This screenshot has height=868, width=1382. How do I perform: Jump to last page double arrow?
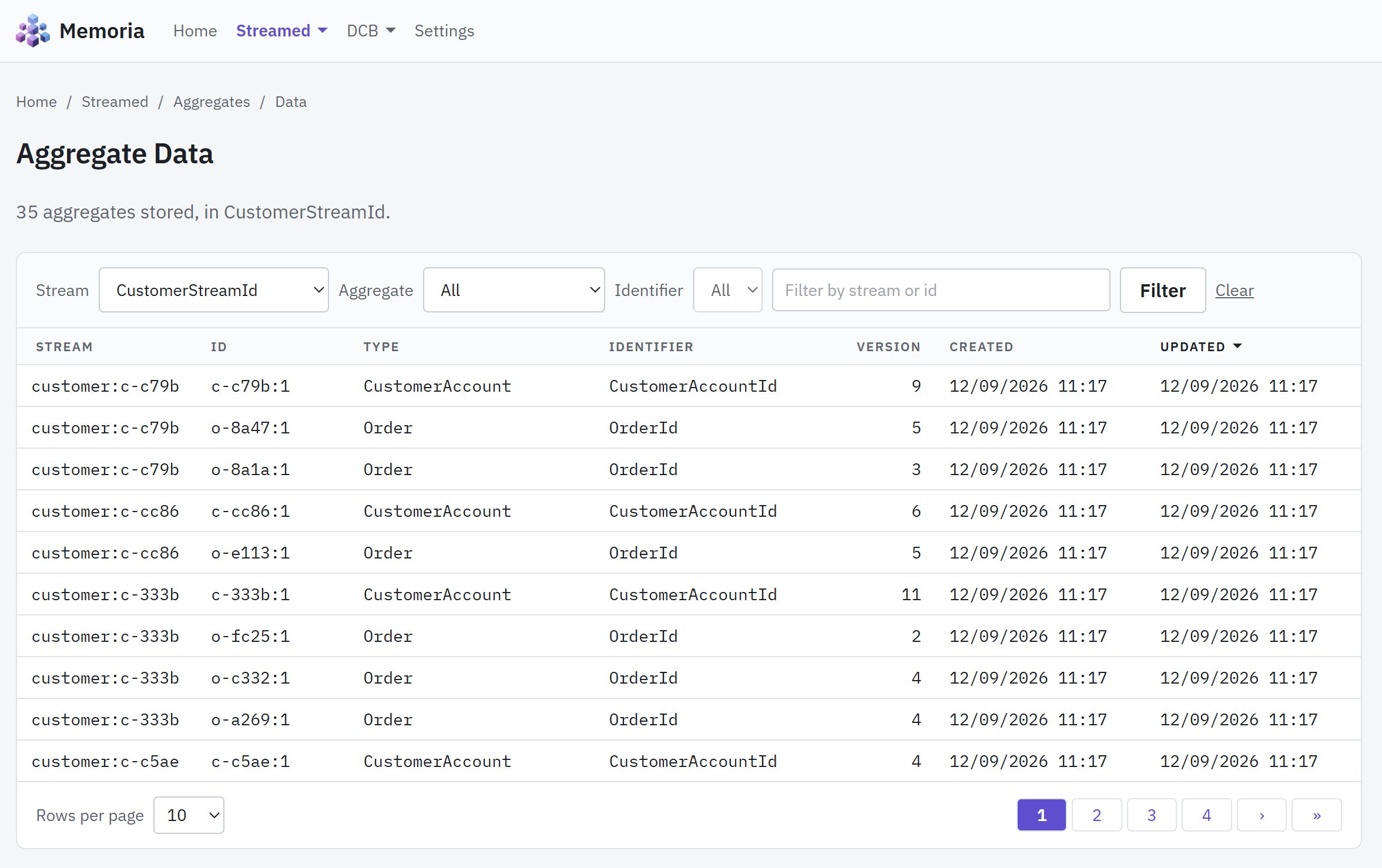click(1317, 815)
